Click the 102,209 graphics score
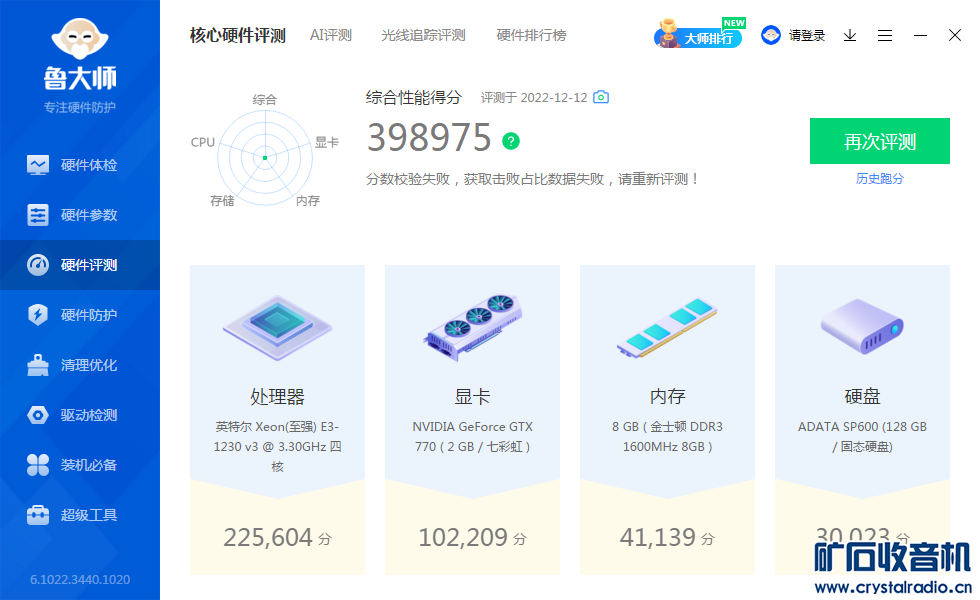 (x=472, y=538)
